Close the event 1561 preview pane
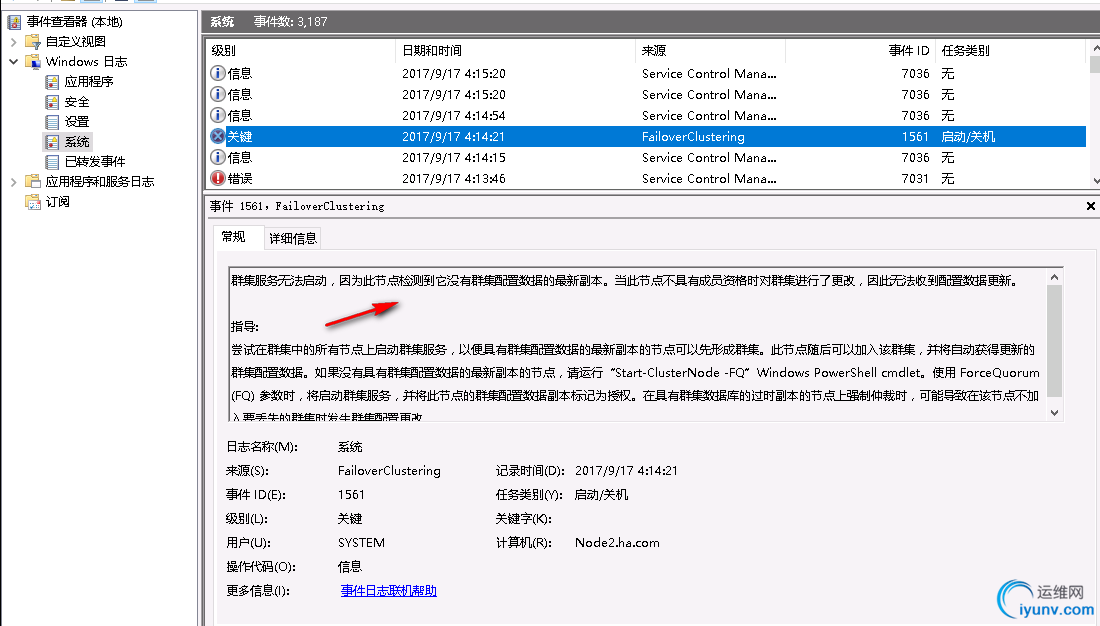Image resolution: width=1100 pixels, height=626 pixels. 1090,206
